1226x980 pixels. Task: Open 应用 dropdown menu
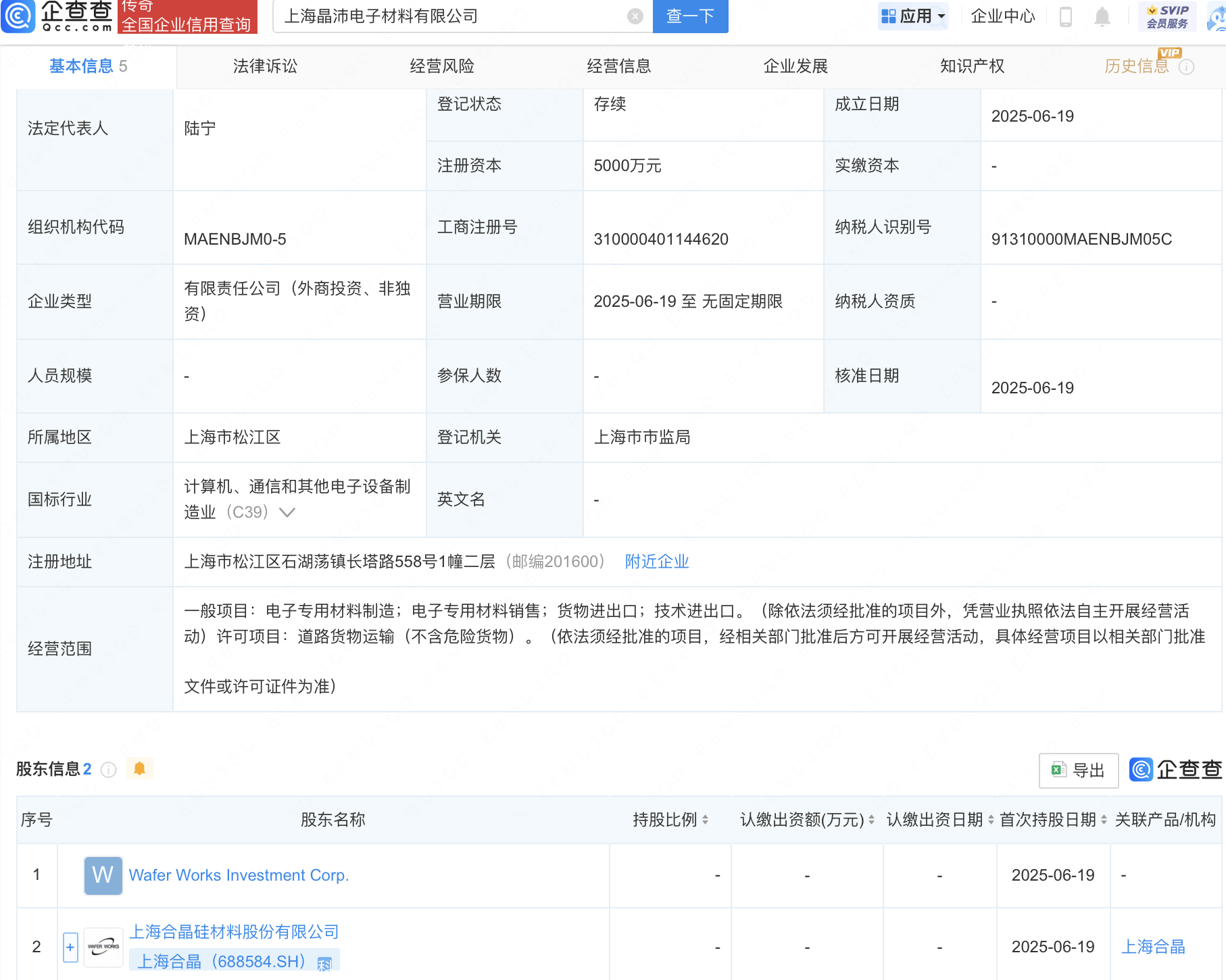point(913,16)
